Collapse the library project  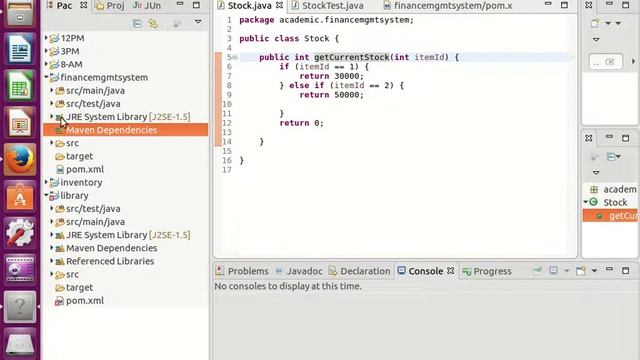[46, 195]
